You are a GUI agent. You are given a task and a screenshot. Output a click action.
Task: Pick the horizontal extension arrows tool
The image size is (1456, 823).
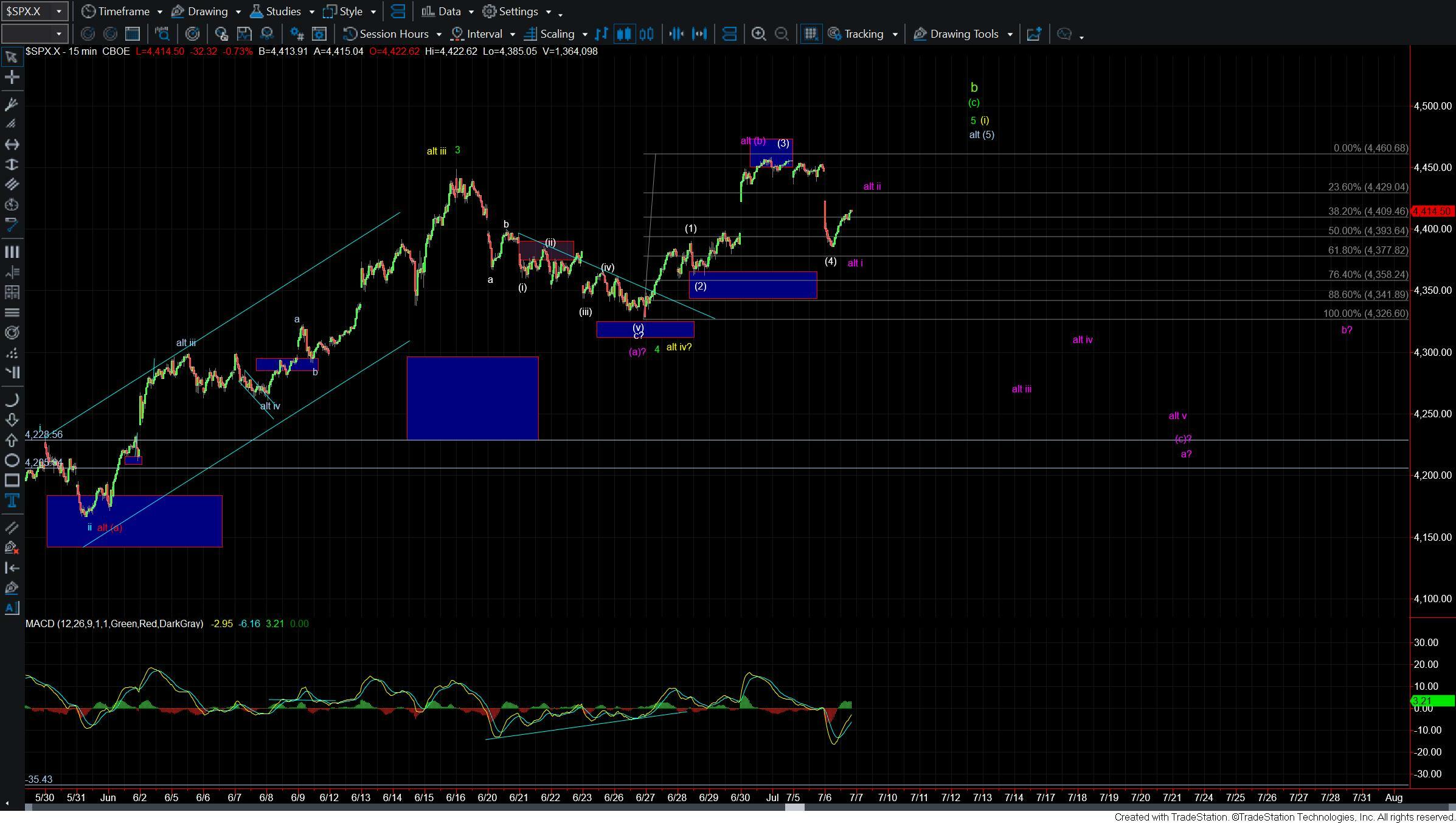point(12,144)
